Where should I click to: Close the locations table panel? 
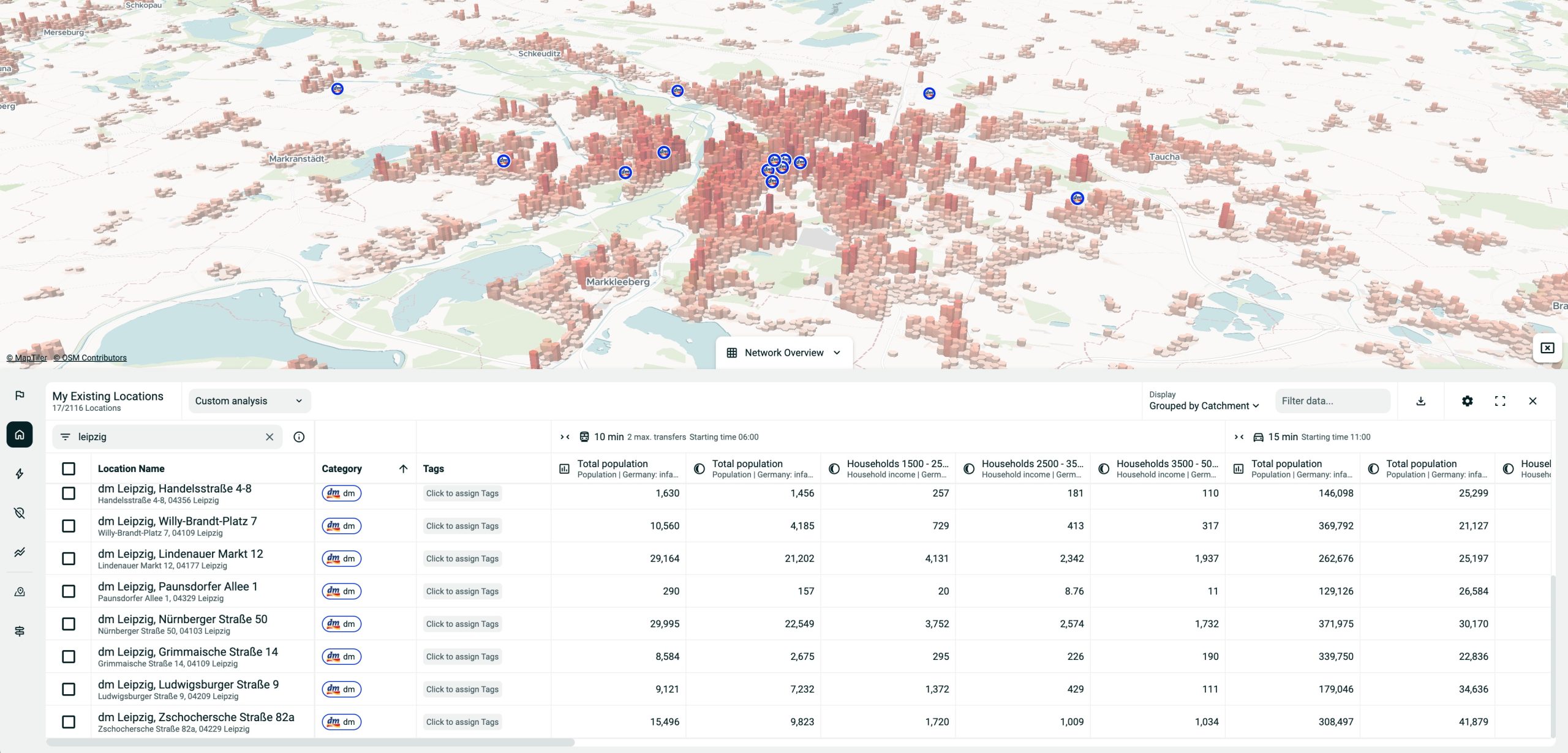pyautogui.click(x=1532, y=401)
